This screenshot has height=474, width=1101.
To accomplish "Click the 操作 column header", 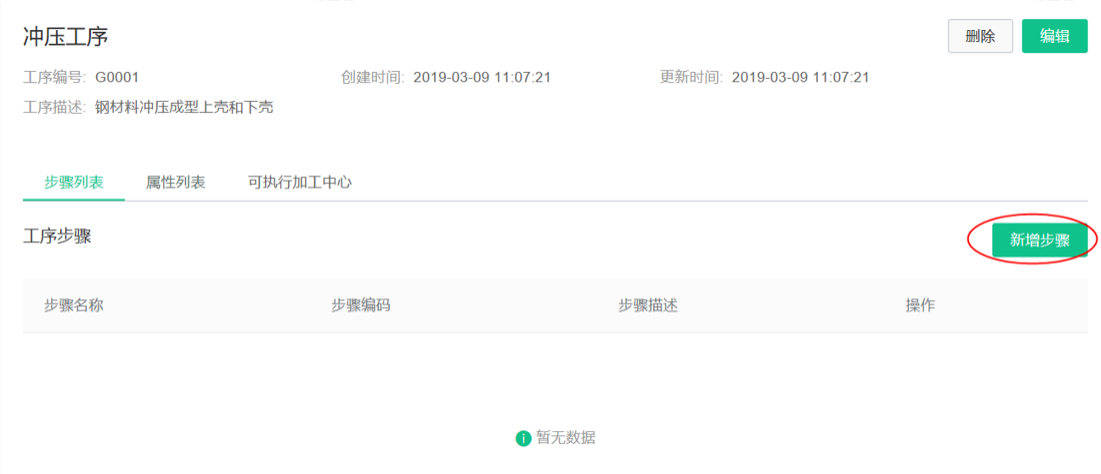I will click(x=921, y=305).
